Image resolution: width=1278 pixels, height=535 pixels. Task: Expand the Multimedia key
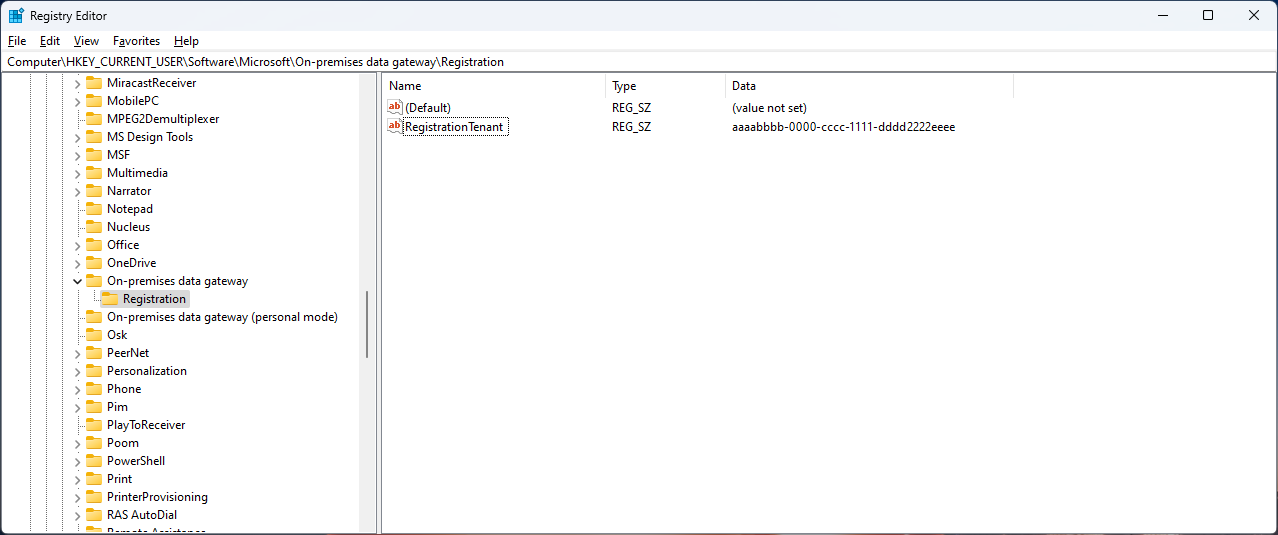(77, 173)
